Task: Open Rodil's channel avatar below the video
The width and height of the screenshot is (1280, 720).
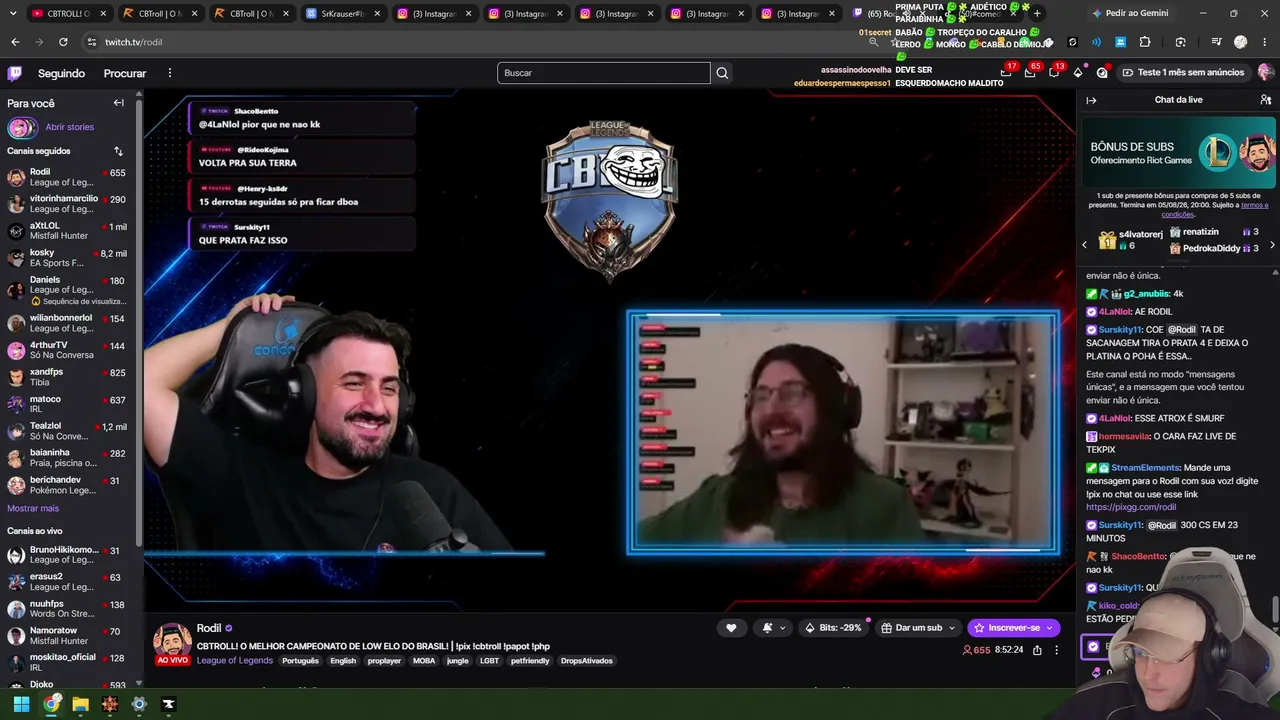Action: coord(172,643)
